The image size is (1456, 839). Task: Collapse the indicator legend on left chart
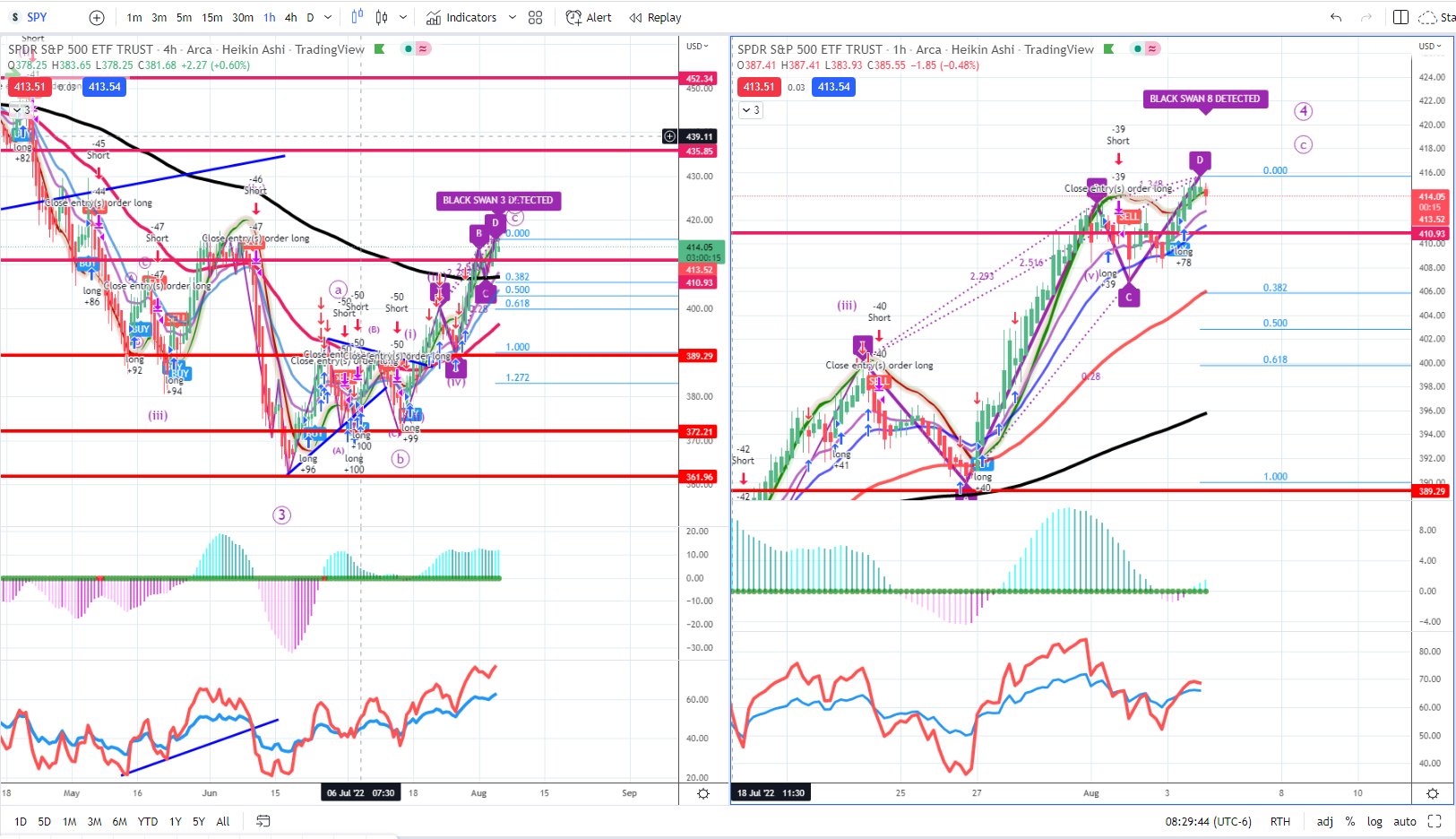point(22,110)
